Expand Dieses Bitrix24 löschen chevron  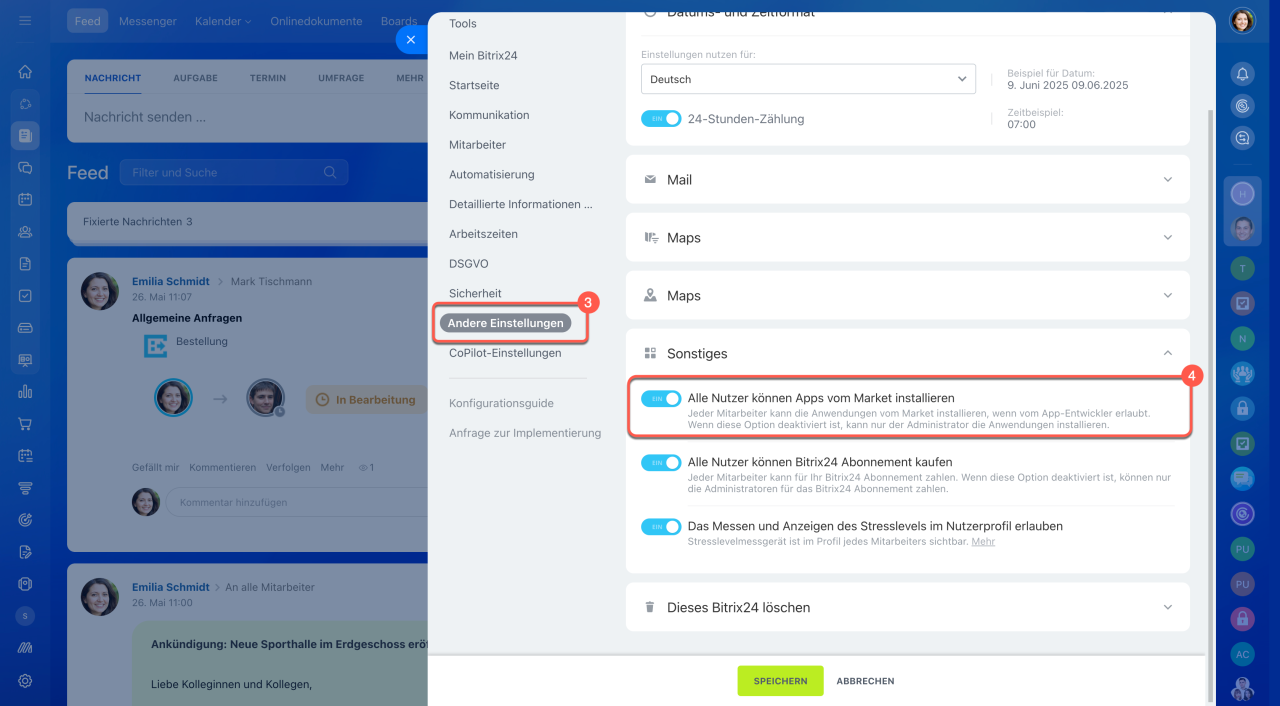(1168, 607)
